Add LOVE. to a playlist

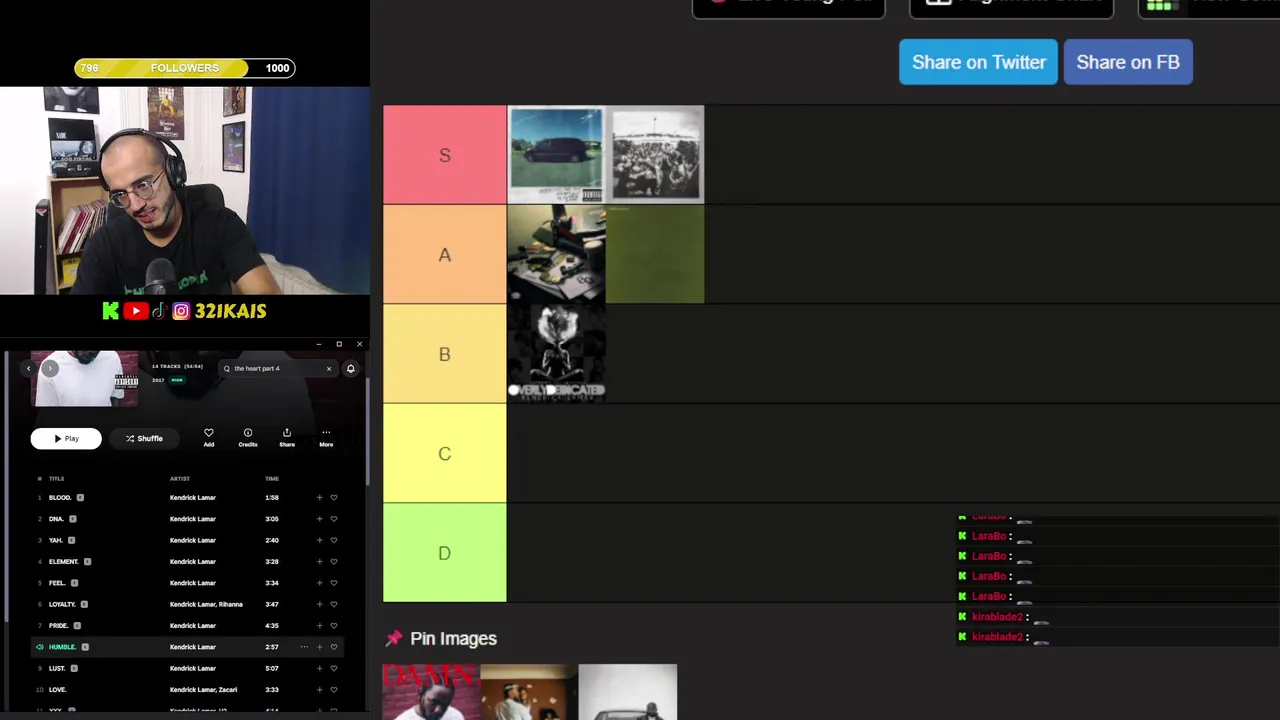[319, 690]
